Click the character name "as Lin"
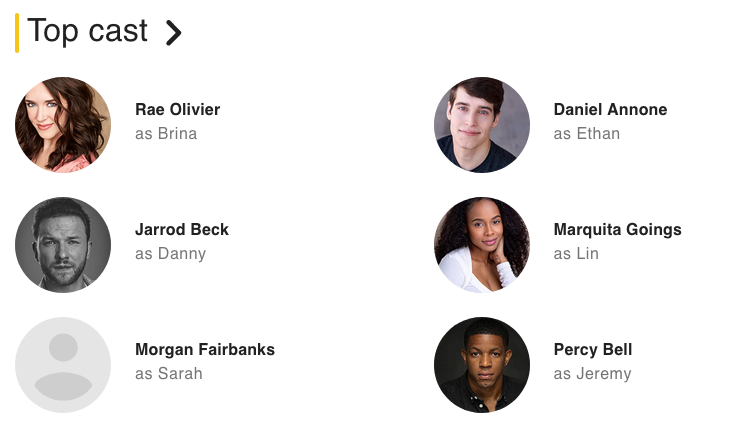734x431 pixels. coord(576,254)
